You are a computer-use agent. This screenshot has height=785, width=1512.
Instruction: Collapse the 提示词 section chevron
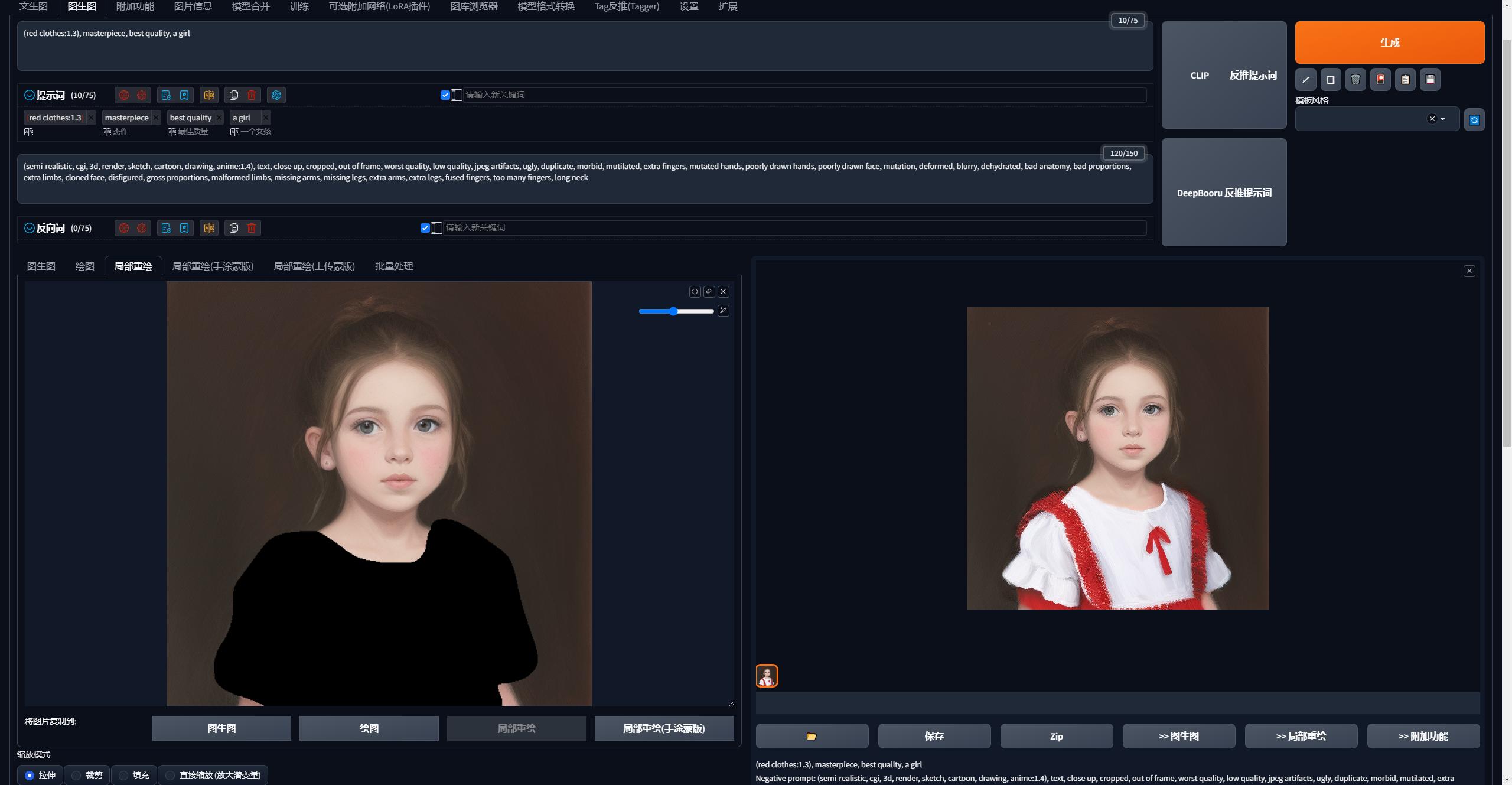click(29, 95)
